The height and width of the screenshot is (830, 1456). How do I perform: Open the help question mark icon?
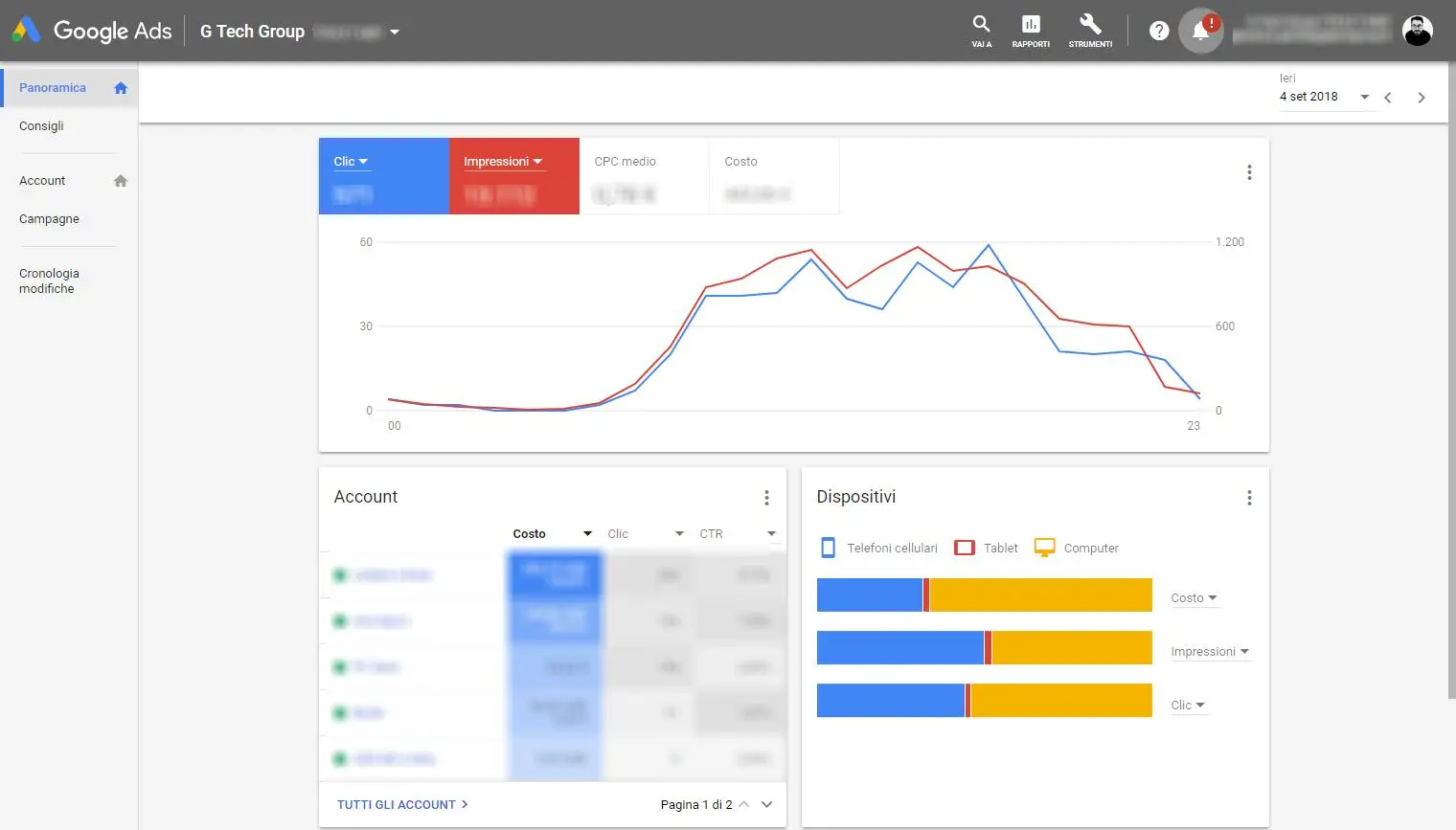point(1159,31)
